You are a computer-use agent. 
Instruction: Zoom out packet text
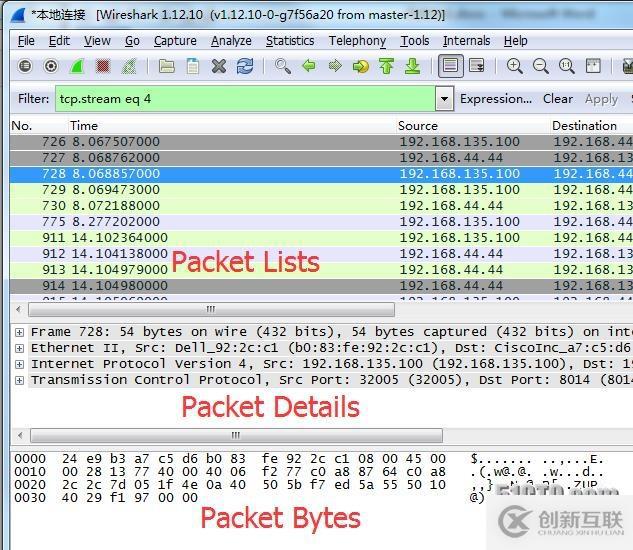pos(541,66)
